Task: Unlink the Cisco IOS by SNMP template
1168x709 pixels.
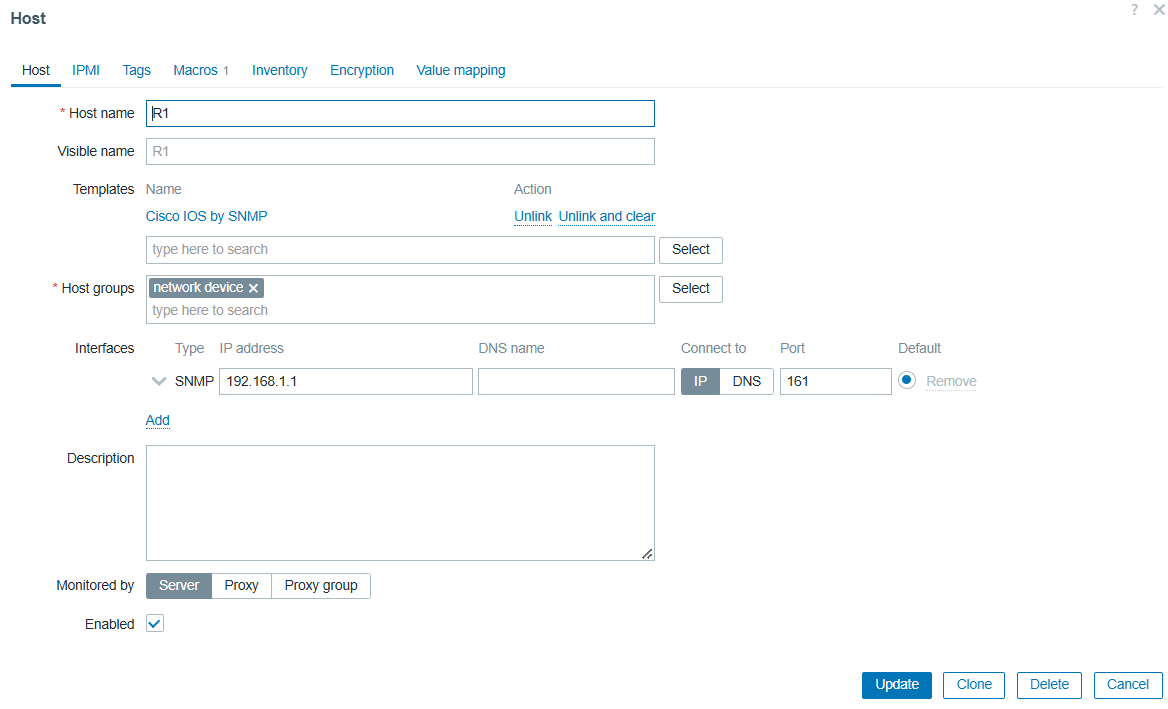Action: (532, 217)
